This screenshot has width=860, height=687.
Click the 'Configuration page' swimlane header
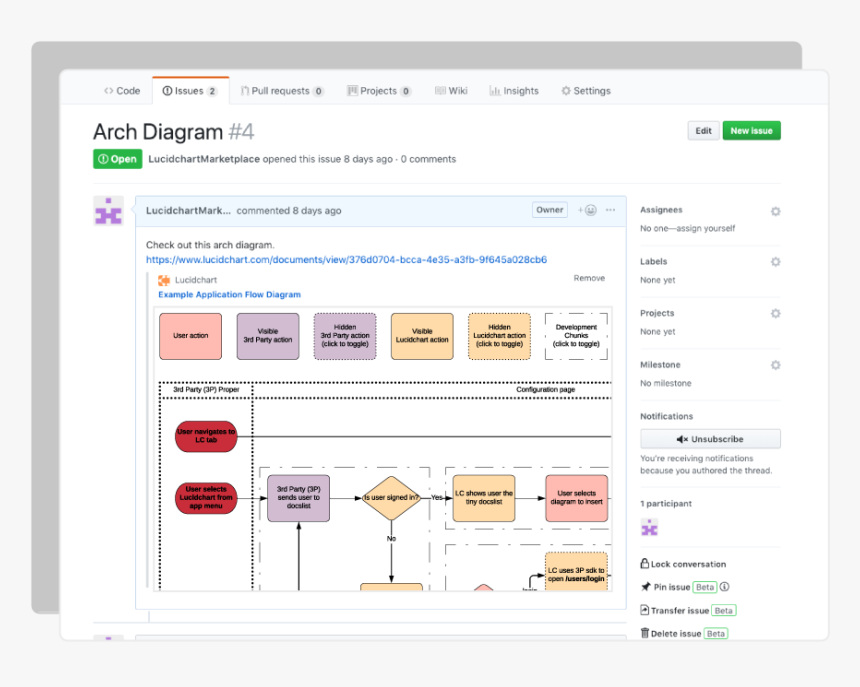click(x=545, y=390)
